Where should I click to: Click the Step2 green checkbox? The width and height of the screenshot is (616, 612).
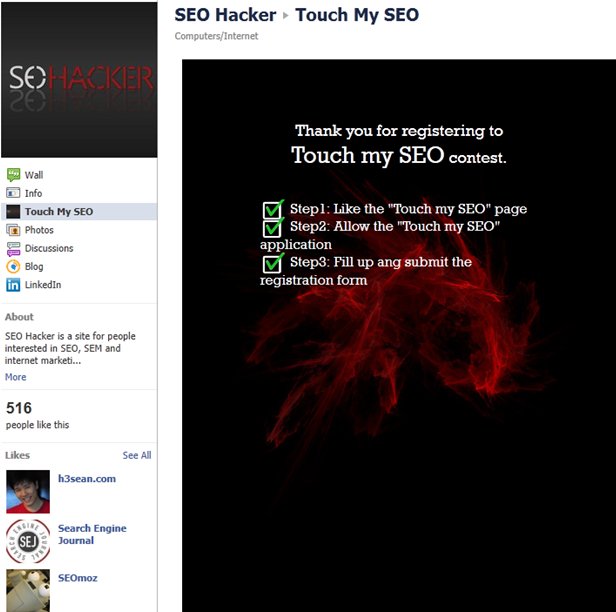click(273, 227)
